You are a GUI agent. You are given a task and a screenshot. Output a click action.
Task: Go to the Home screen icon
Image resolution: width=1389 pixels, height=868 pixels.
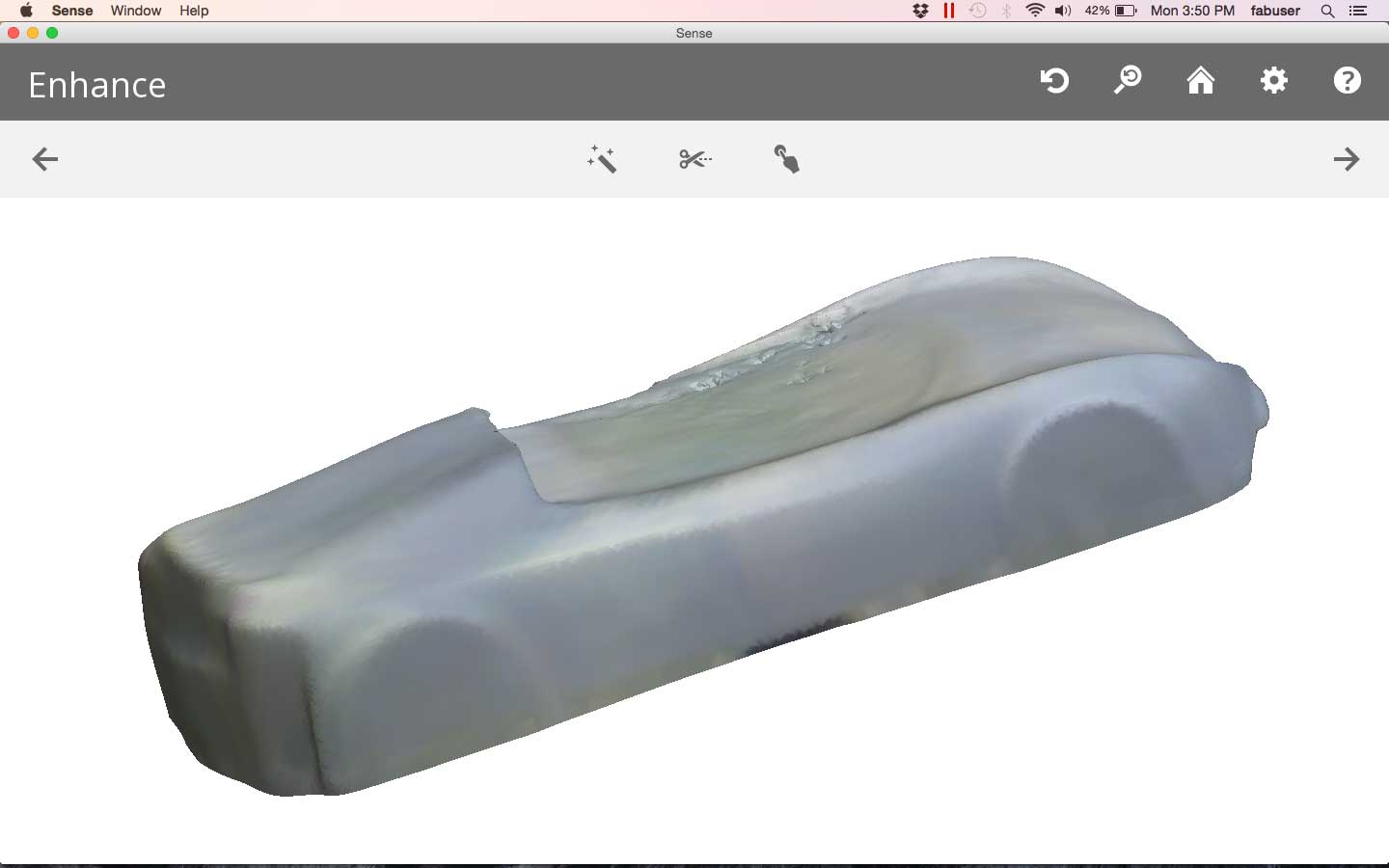point(1201,80)
